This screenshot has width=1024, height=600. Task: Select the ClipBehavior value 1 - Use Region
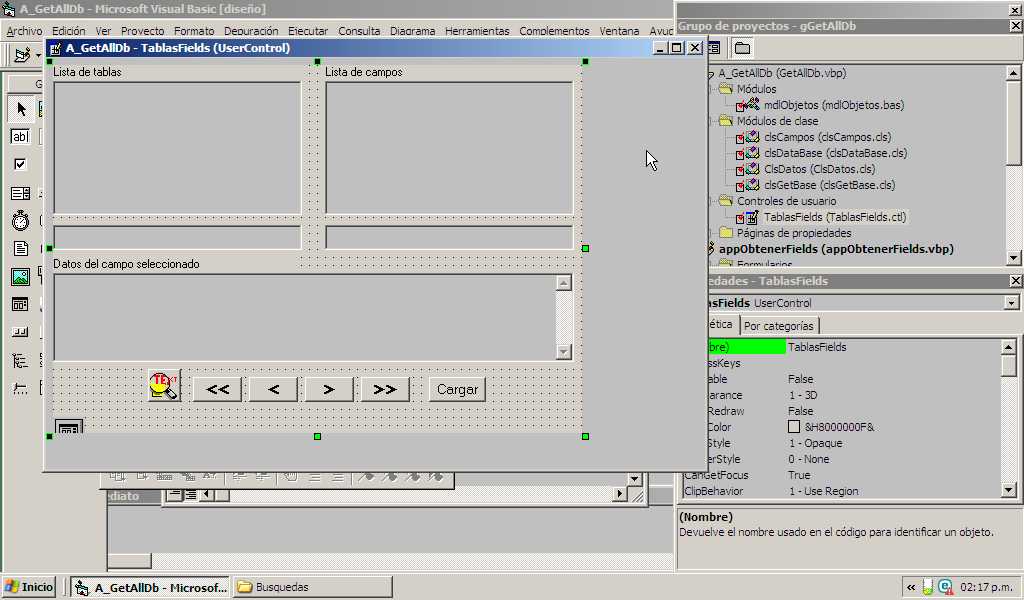(824, 491)
